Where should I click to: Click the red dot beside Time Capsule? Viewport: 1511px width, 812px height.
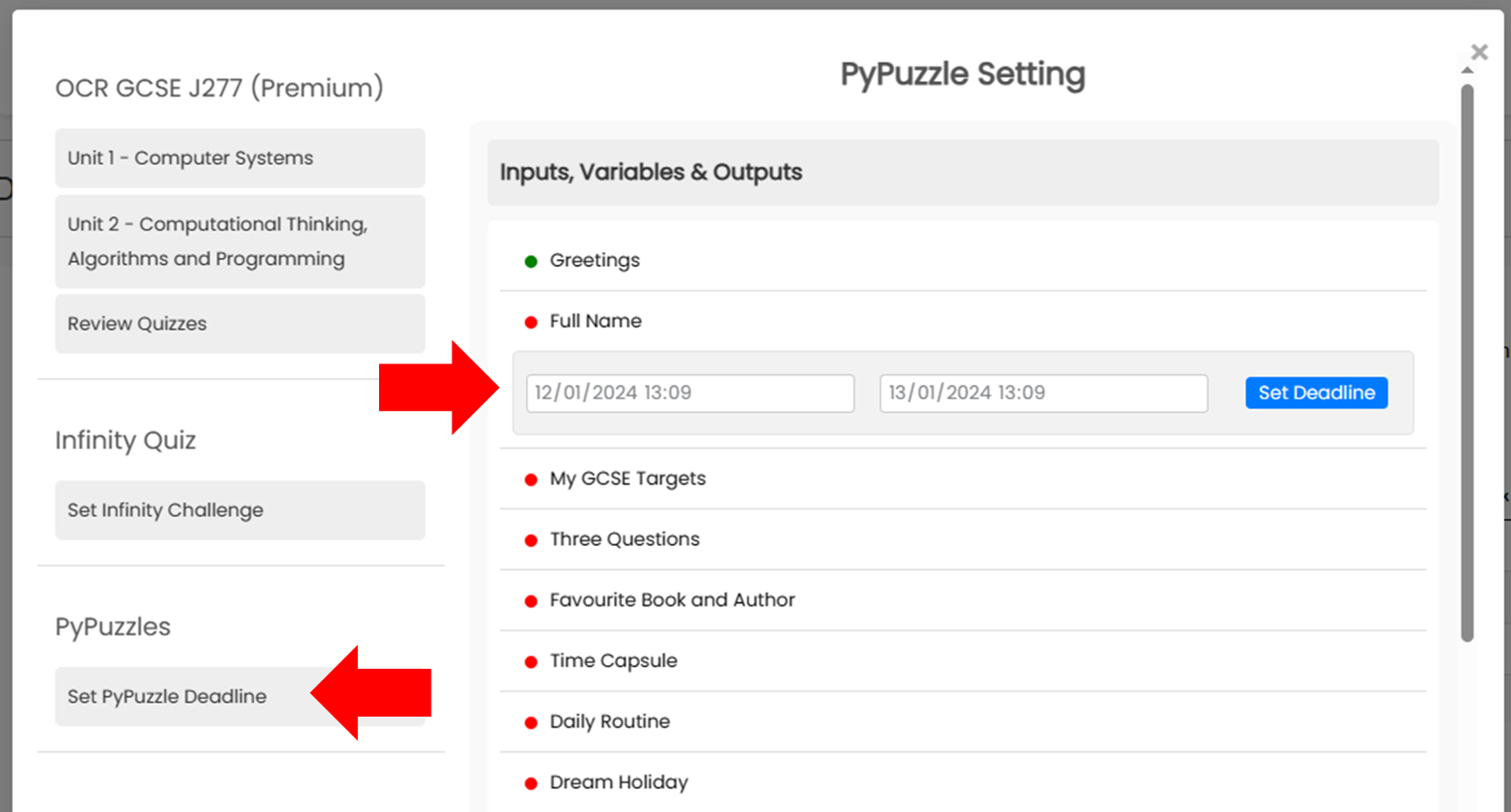531,662
